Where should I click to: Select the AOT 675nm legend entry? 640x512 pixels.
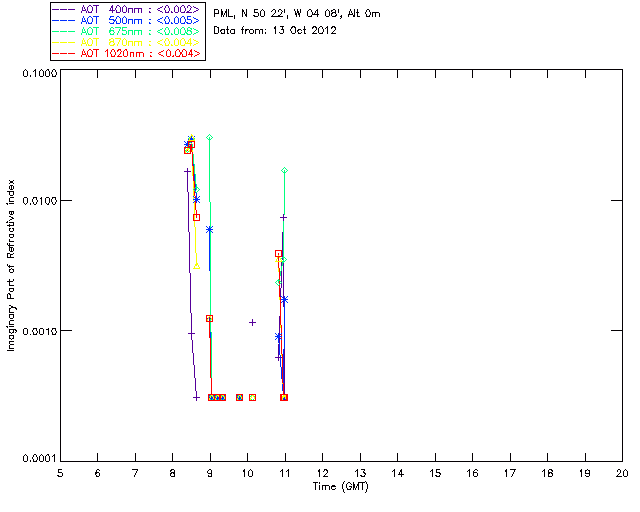click(127, 31)
